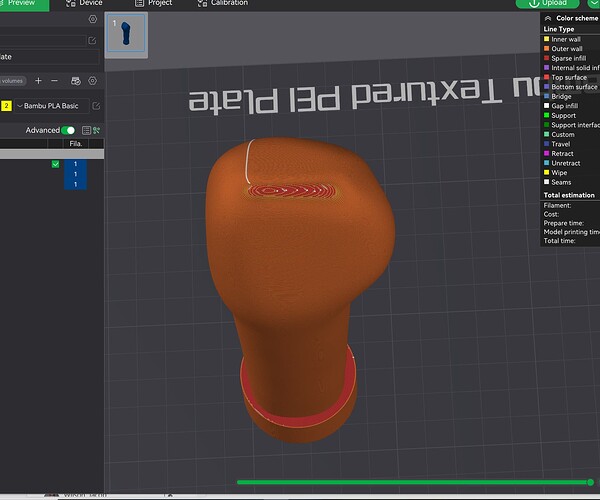Click the Total estimation heading
This screenshot has height=500, width=600.
[x=569, y=195]
